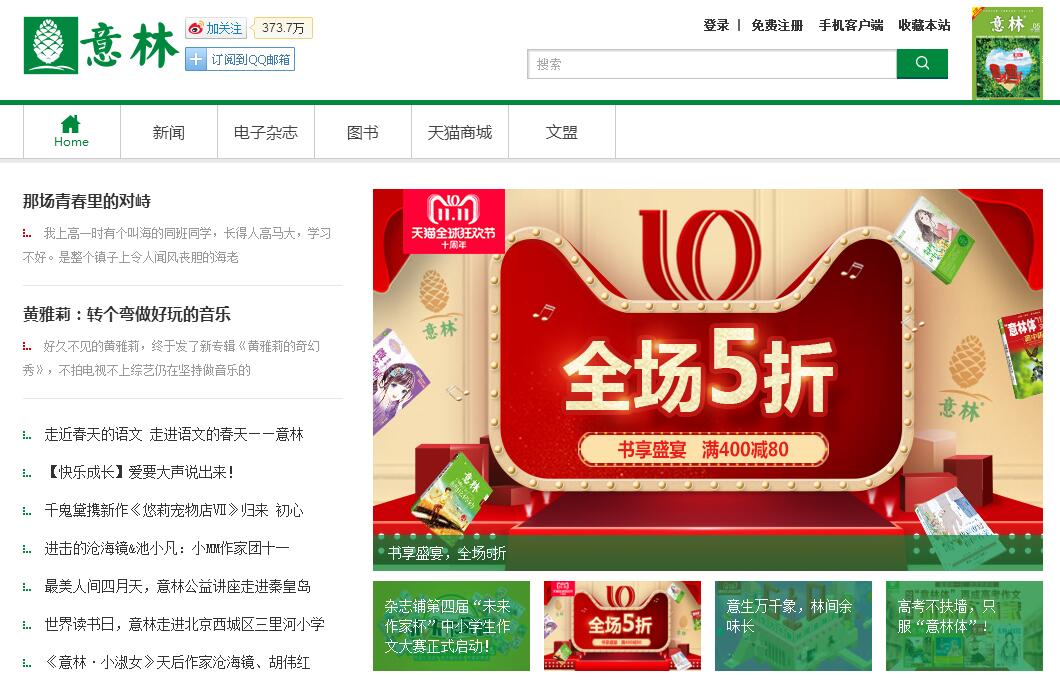Click the Tmall 11.11 badge on banner
The width and height of the screenshot is (1060, 680).
click(454, 221)
